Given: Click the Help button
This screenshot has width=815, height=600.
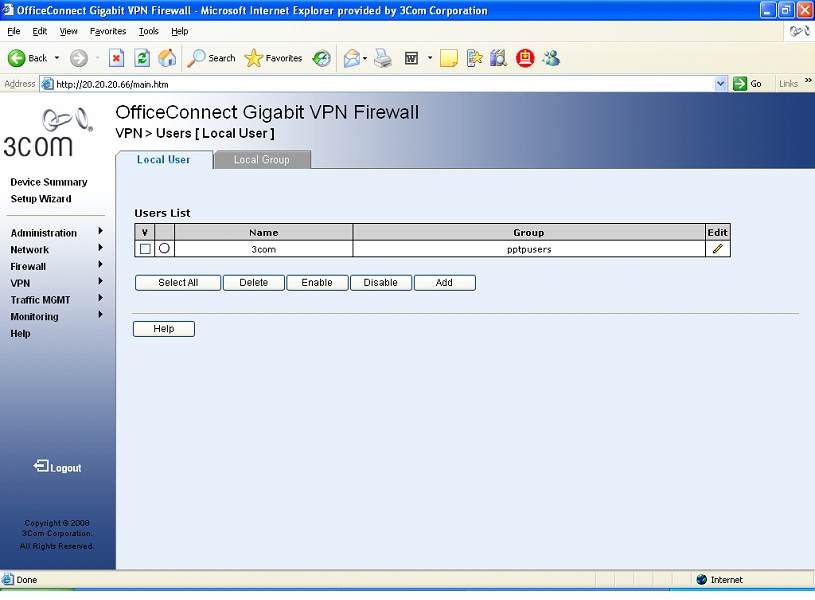Looking at the screenshot, I should click(x=163, y=328).
